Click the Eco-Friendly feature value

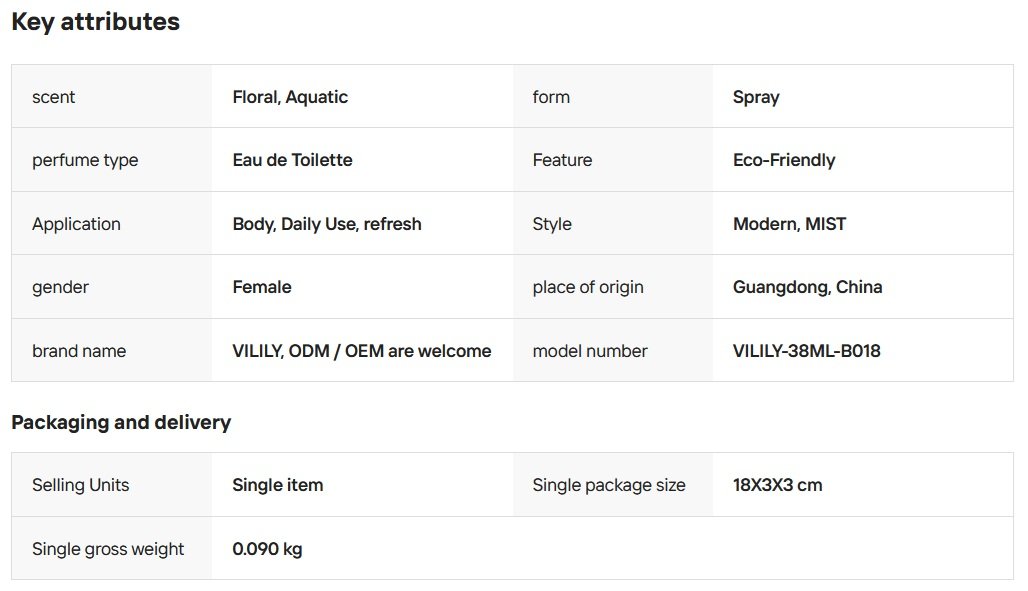click(784, 160)
